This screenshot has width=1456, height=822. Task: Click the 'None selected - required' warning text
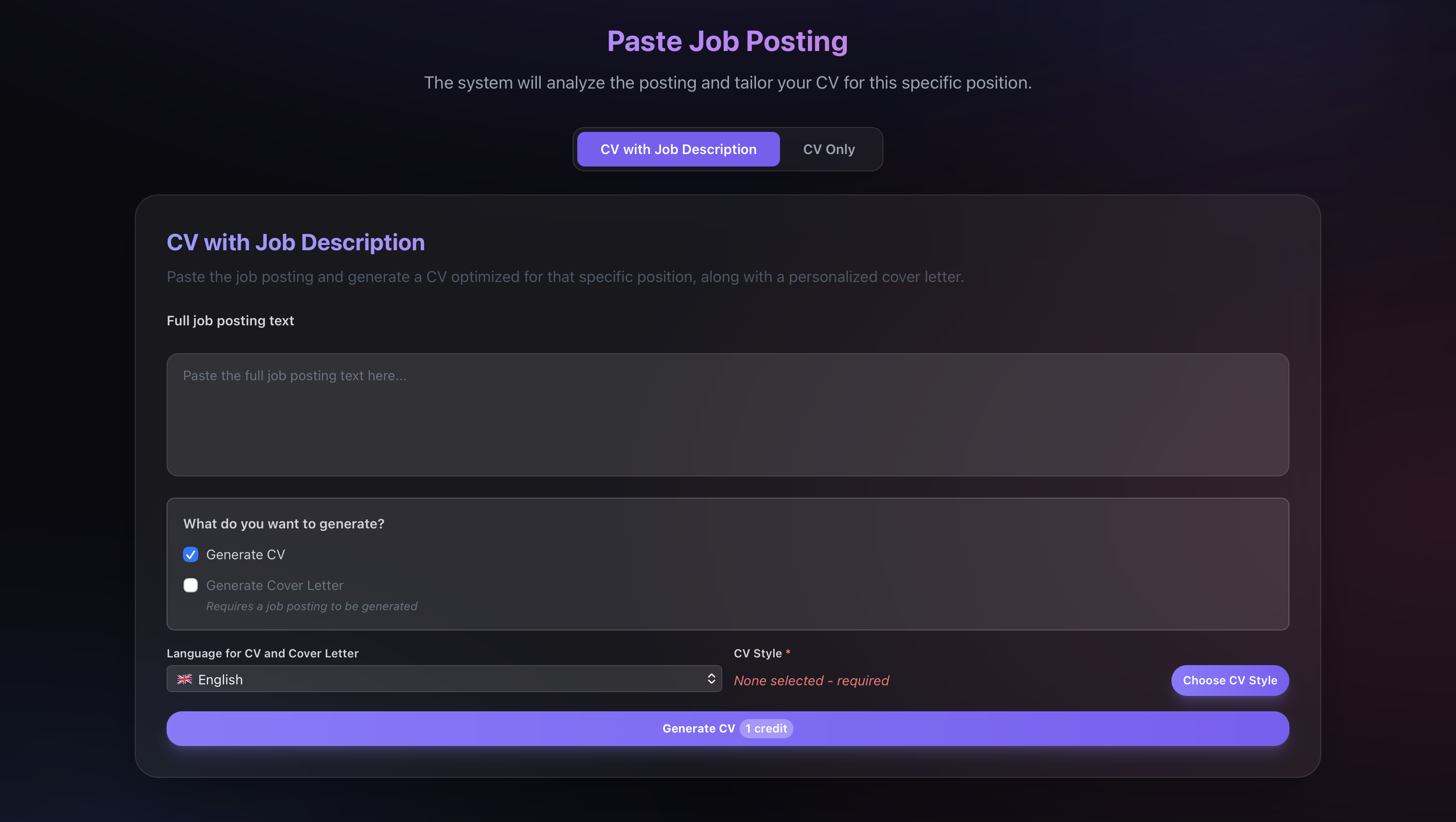click(x=811, y=680)
